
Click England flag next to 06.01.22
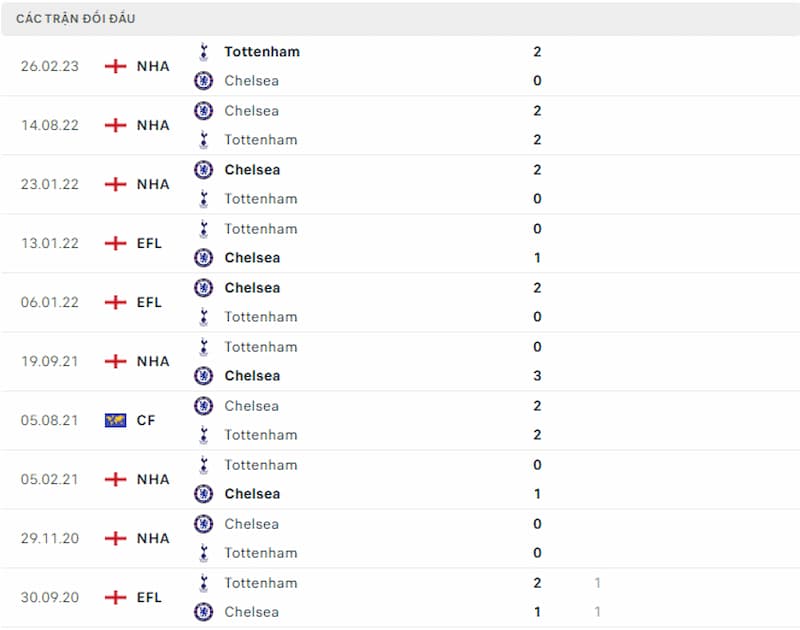tap(115, 302)
